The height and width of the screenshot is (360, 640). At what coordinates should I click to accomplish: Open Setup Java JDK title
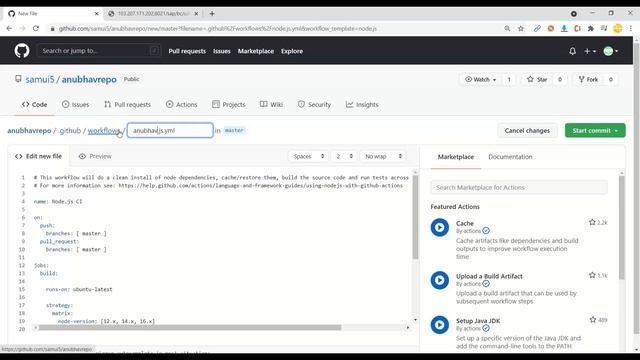point(478,321)
